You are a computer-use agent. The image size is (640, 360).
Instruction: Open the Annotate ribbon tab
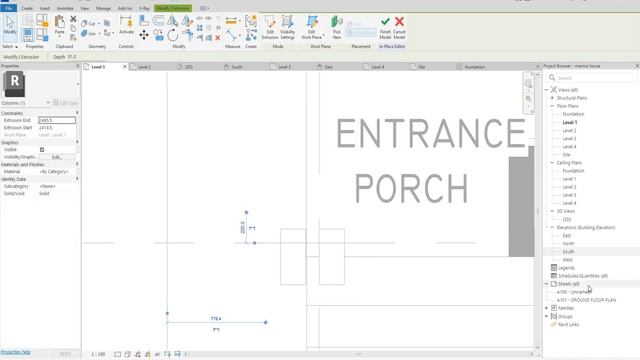tap(65, 8)
